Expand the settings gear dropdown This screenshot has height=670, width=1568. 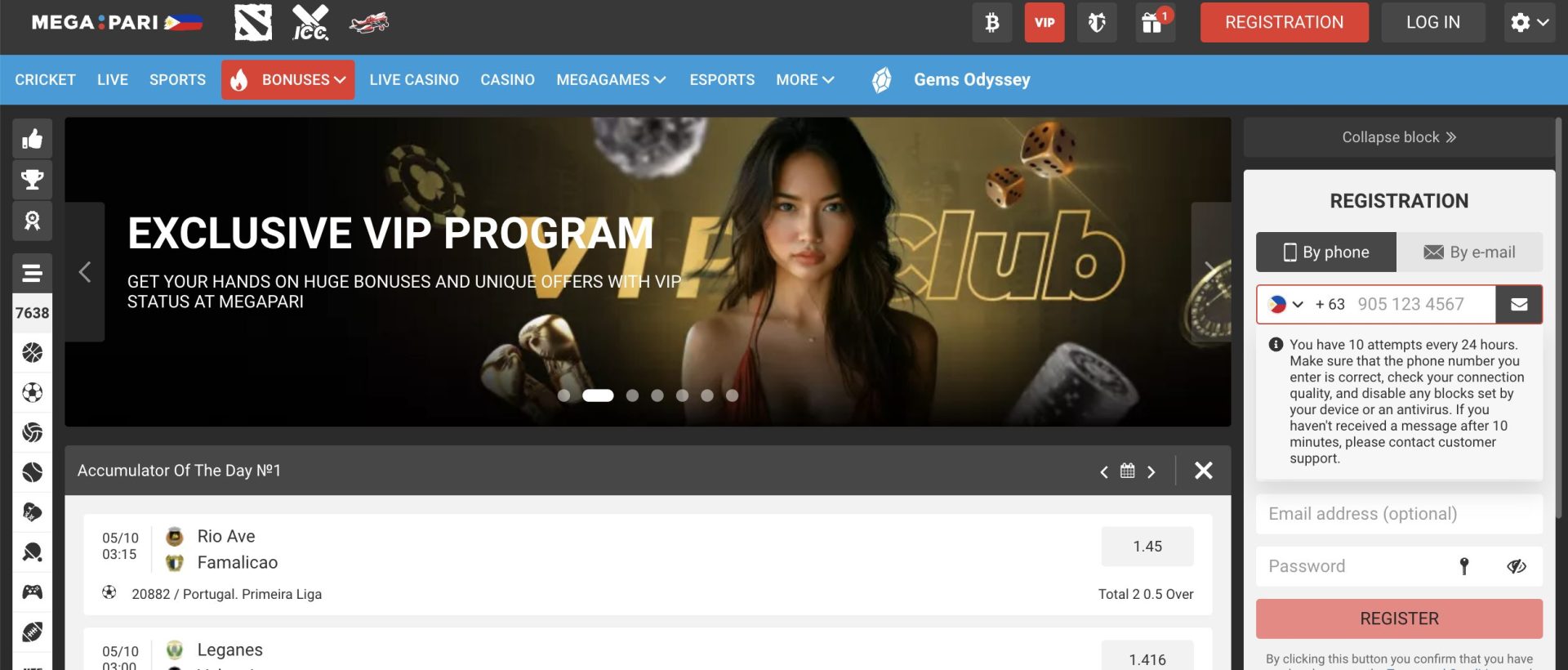(1529, 23)
